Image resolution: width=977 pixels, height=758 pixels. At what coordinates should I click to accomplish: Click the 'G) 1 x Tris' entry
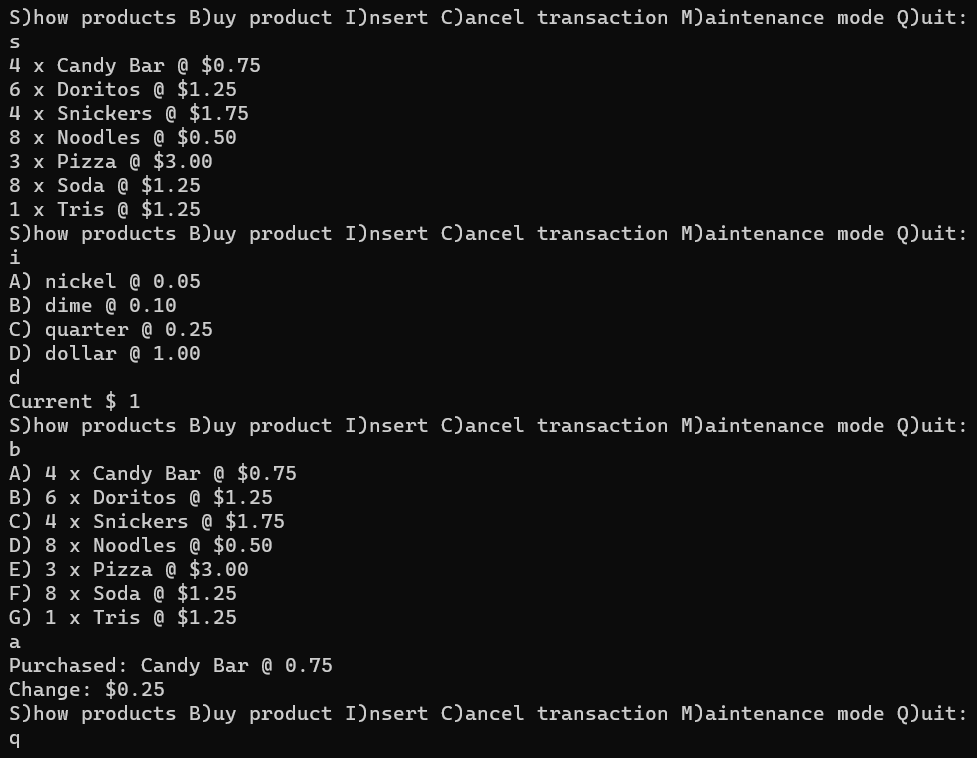[123, 618]
